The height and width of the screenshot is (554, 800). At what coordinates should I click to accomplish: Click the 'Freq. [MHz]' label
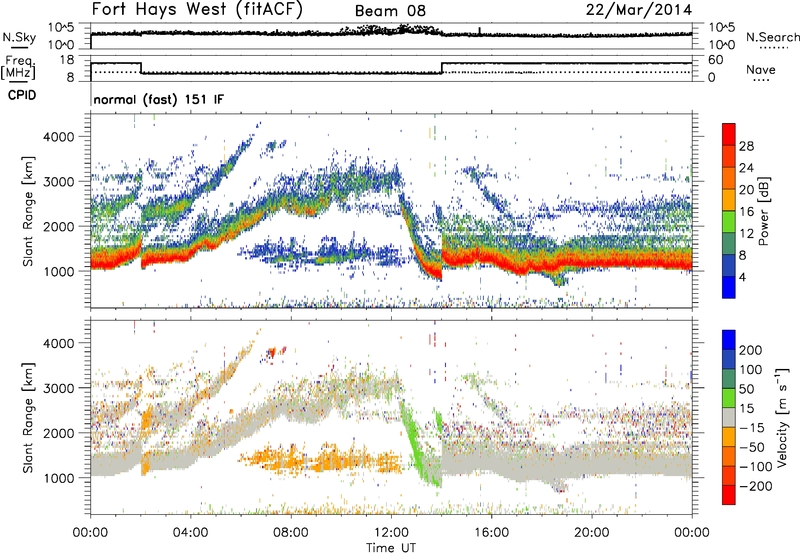(18, 67)
